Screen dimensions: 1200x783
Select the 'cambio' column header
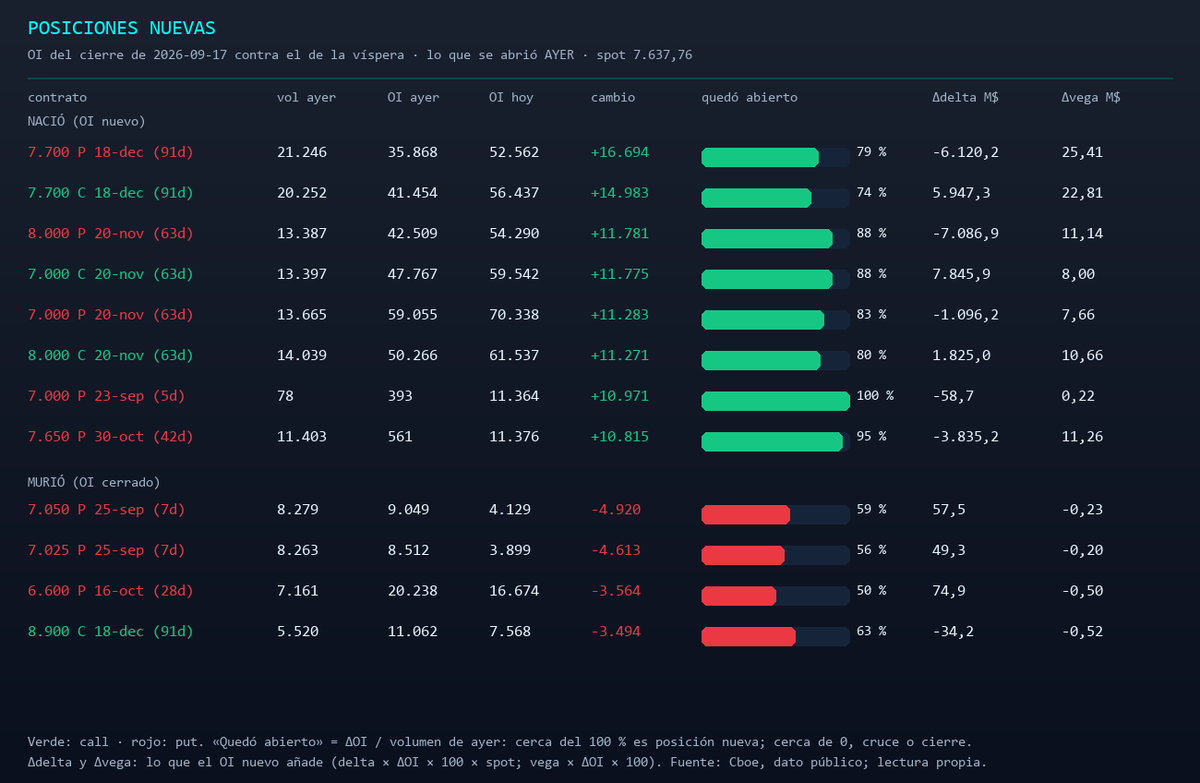613,98
